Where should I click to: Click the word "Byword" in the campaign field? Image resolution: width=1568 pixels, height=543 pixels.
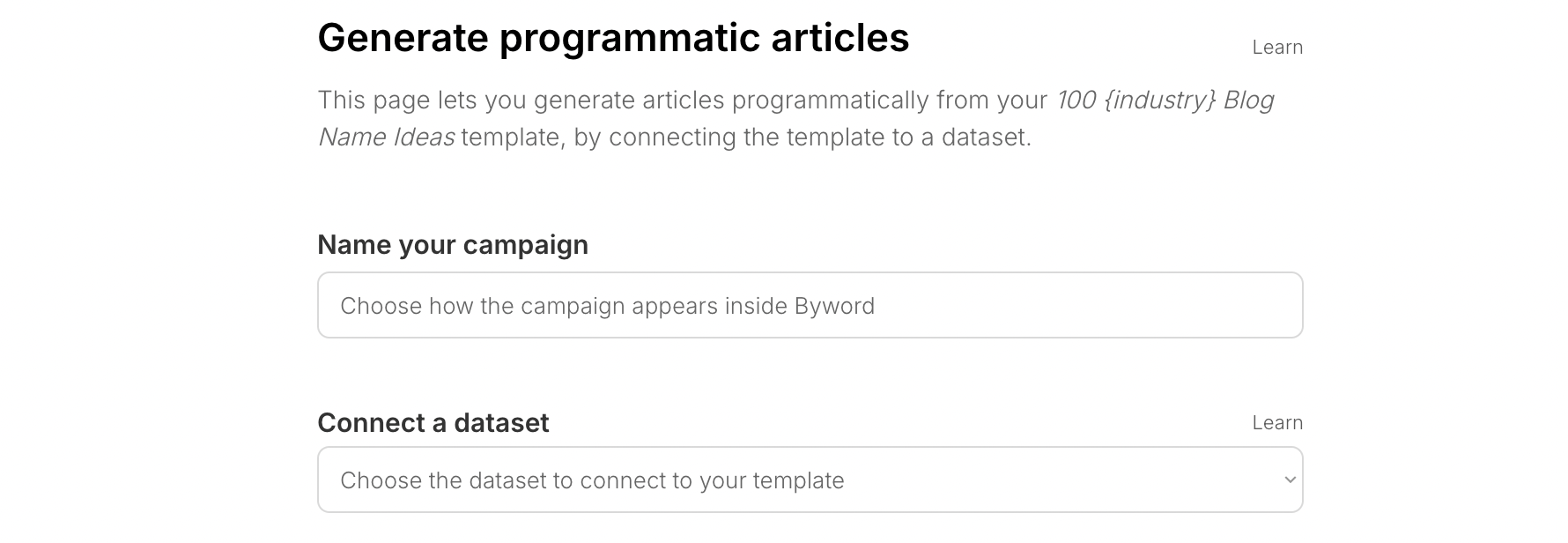pos(834,306)
